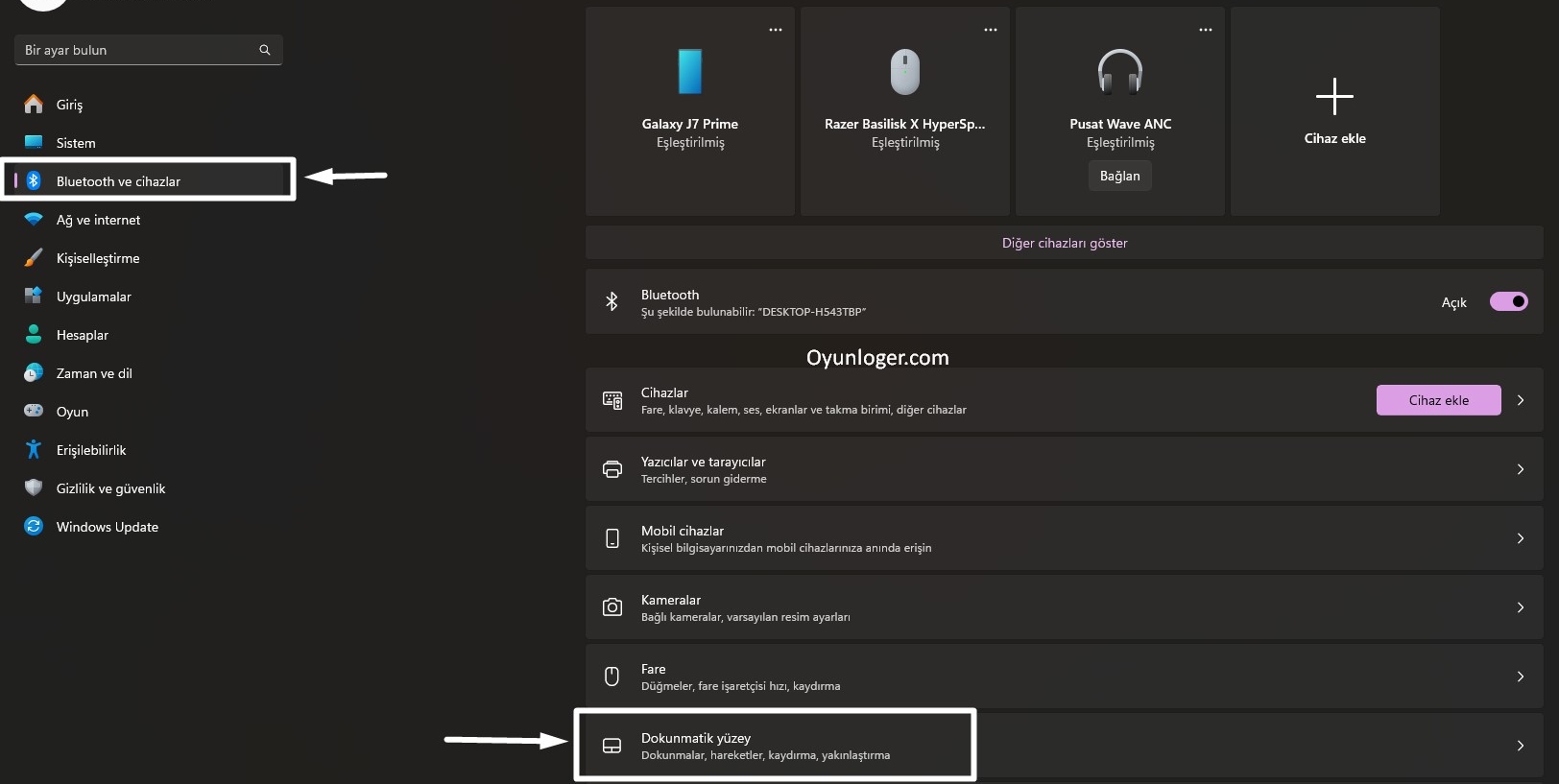Click the Pusat Wave ANC headphones icon
Image resolution: width=1559 pixels, height=784 pixels.
1120,72
